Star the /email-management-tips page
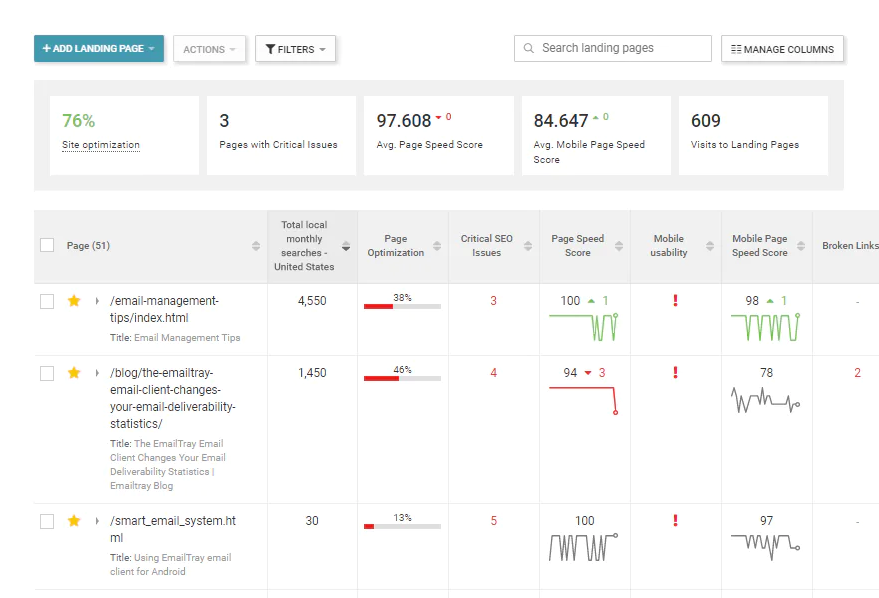 click(73, 300)
